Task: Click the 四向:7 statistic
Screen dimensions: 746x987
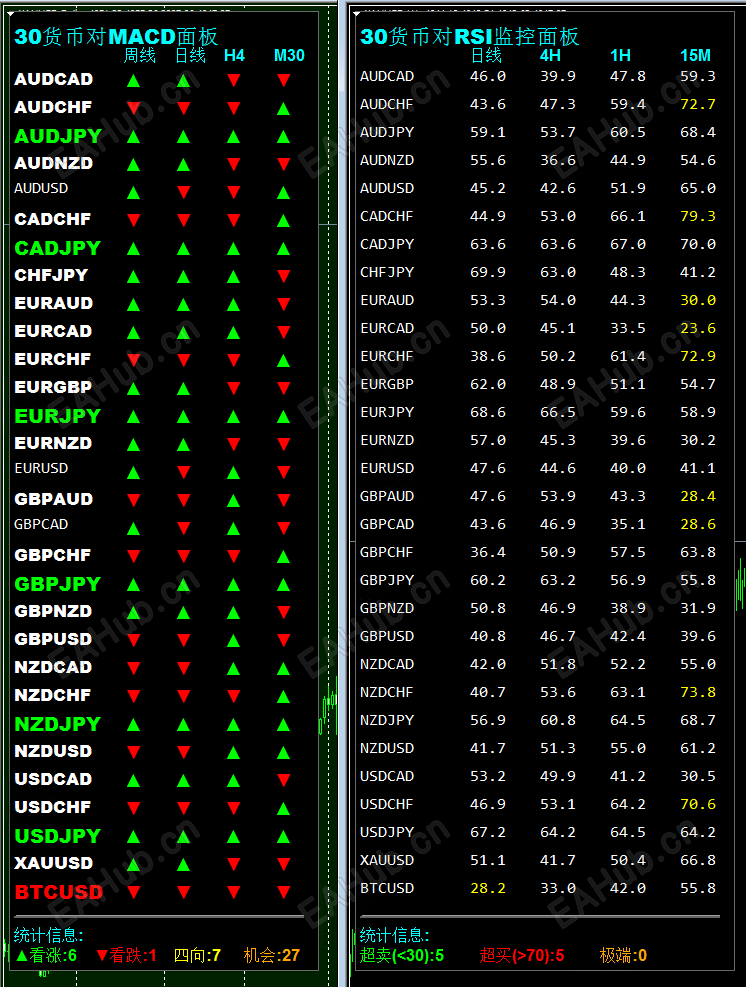Action: [x=197, y=956]
